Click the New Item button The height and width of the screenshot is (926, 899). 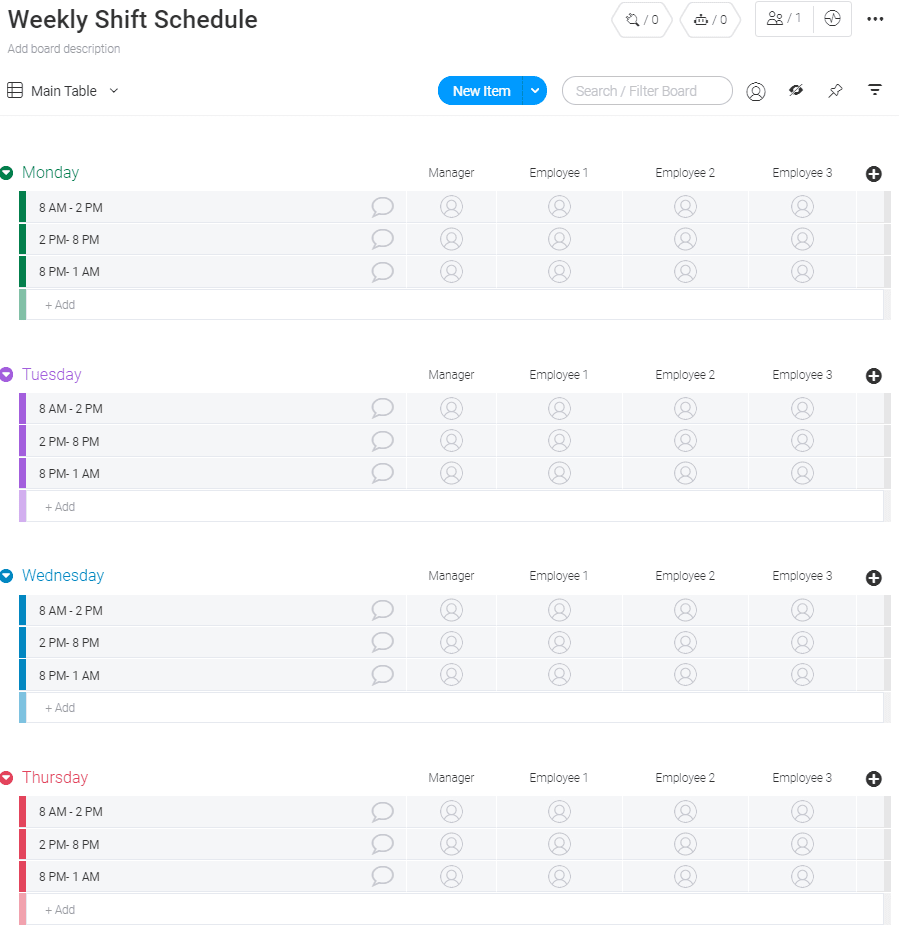coord(481,91)
